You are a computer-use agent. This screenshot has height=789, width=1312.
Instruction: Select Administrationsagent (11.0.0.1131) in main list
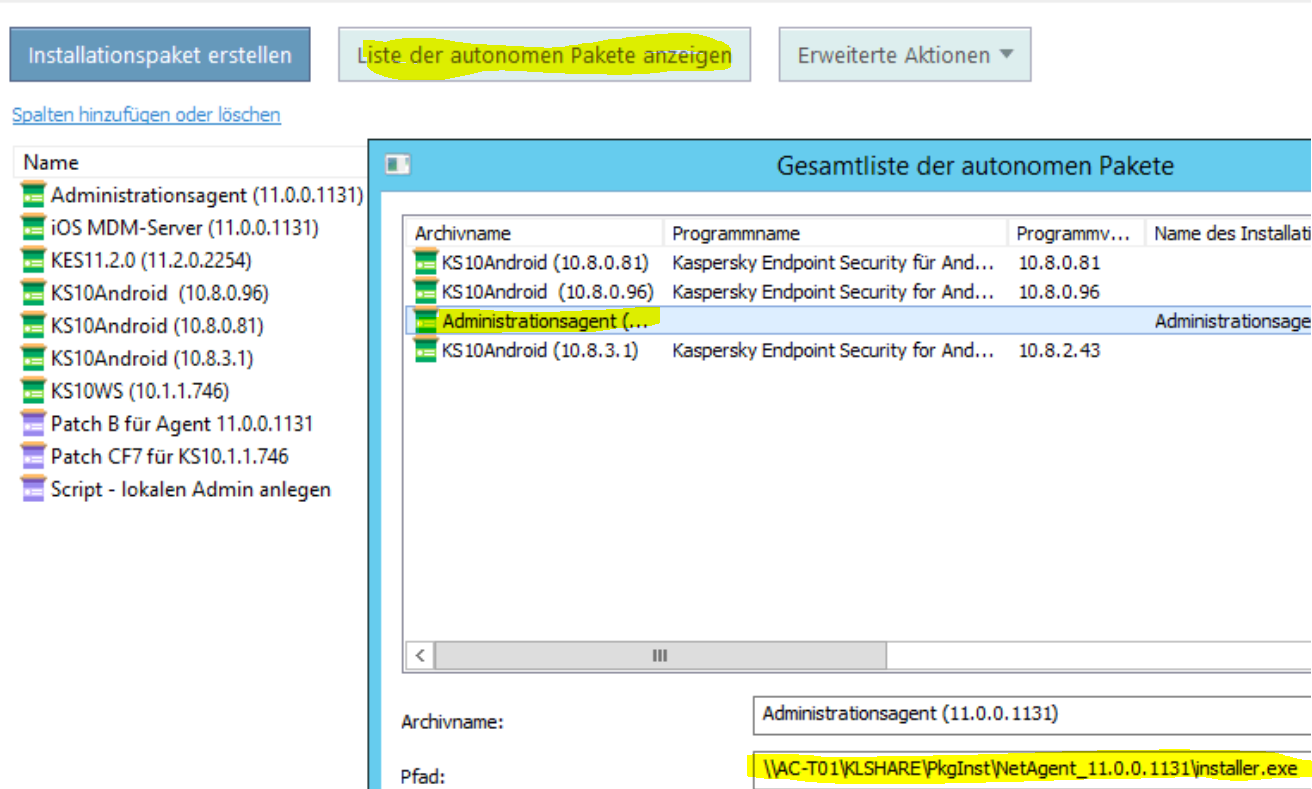click(x=207, y=195)
